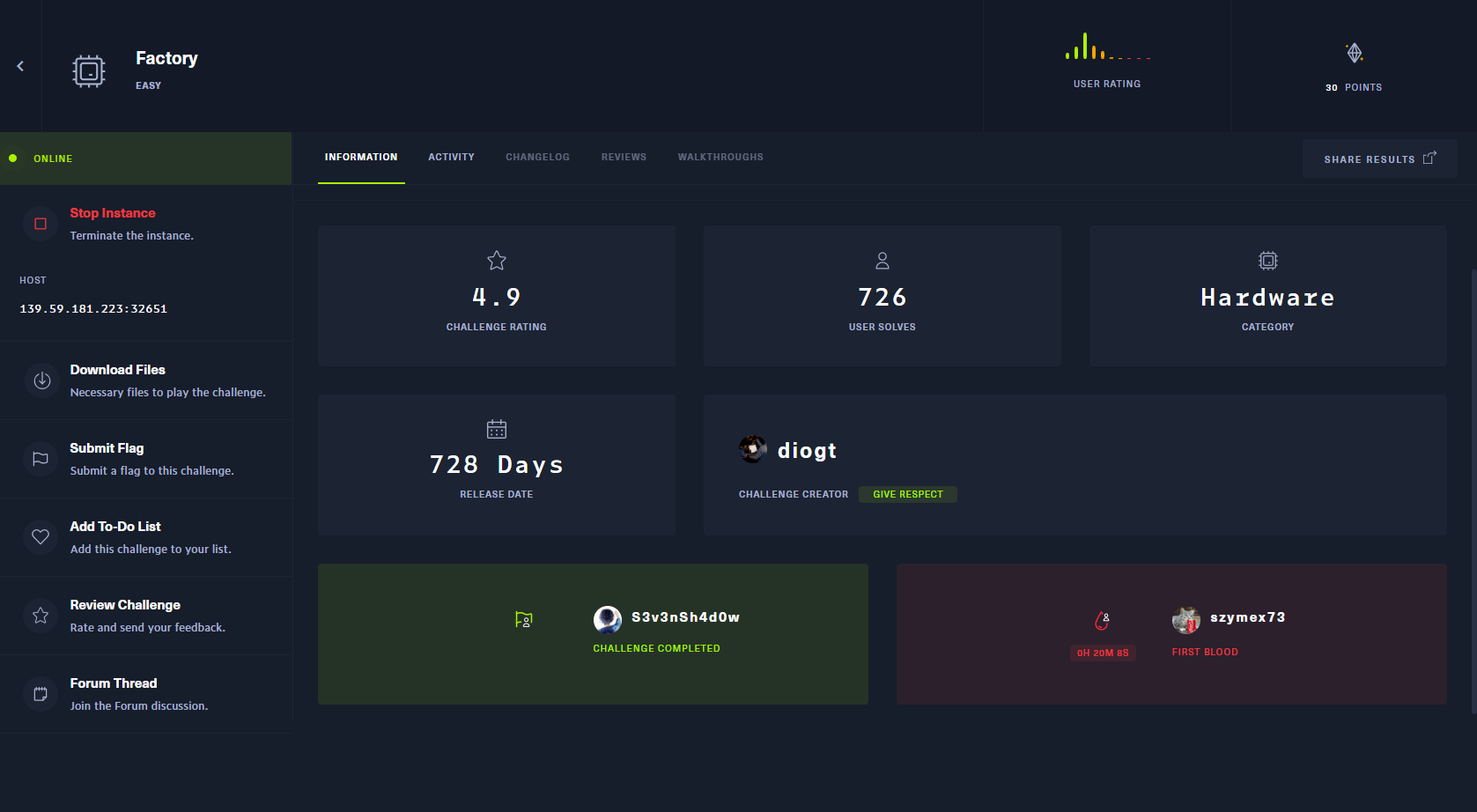
Task: Click the user rating bar chart
Action: [x=1107, y=47]
